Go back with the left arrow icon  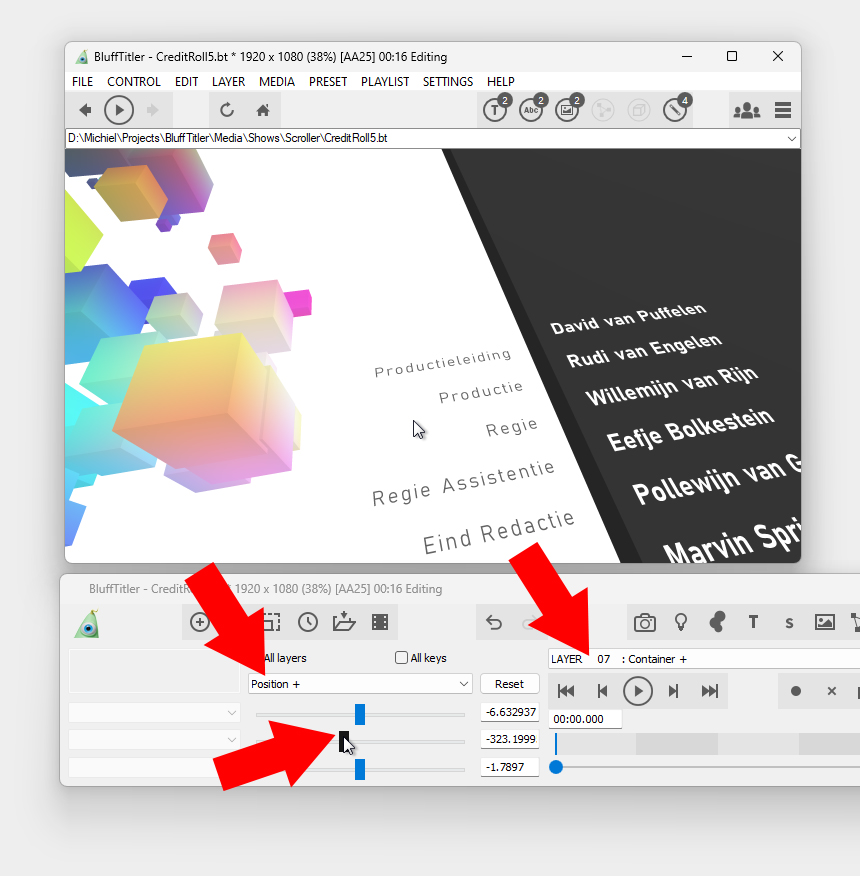[x=85, y=110]
